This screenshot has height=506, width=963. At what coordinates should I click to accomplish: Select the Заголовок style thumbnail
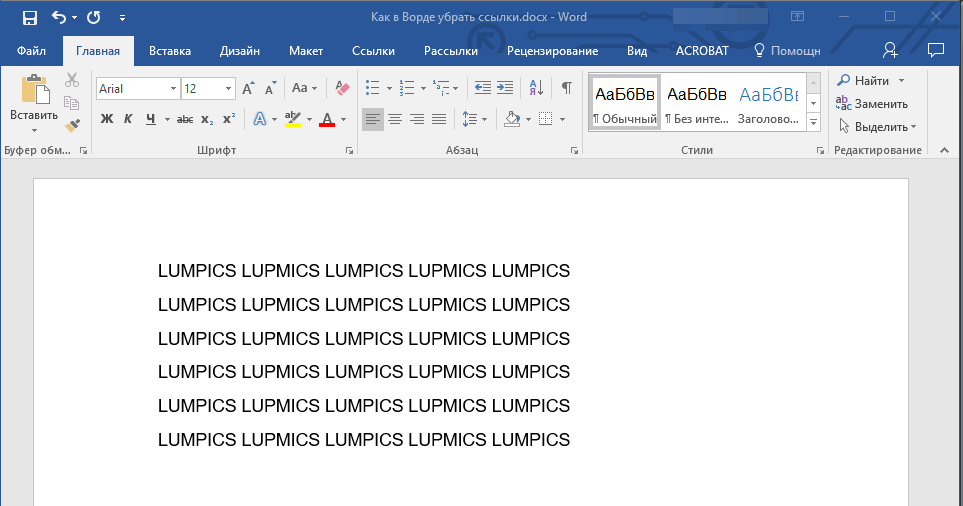point(768,102)
